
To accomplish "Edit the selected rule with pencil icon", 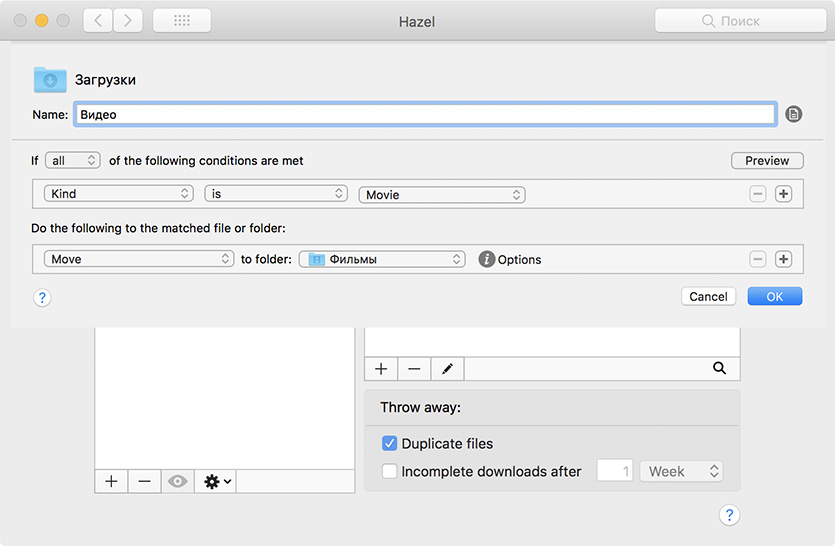I will tap(447, 369).
